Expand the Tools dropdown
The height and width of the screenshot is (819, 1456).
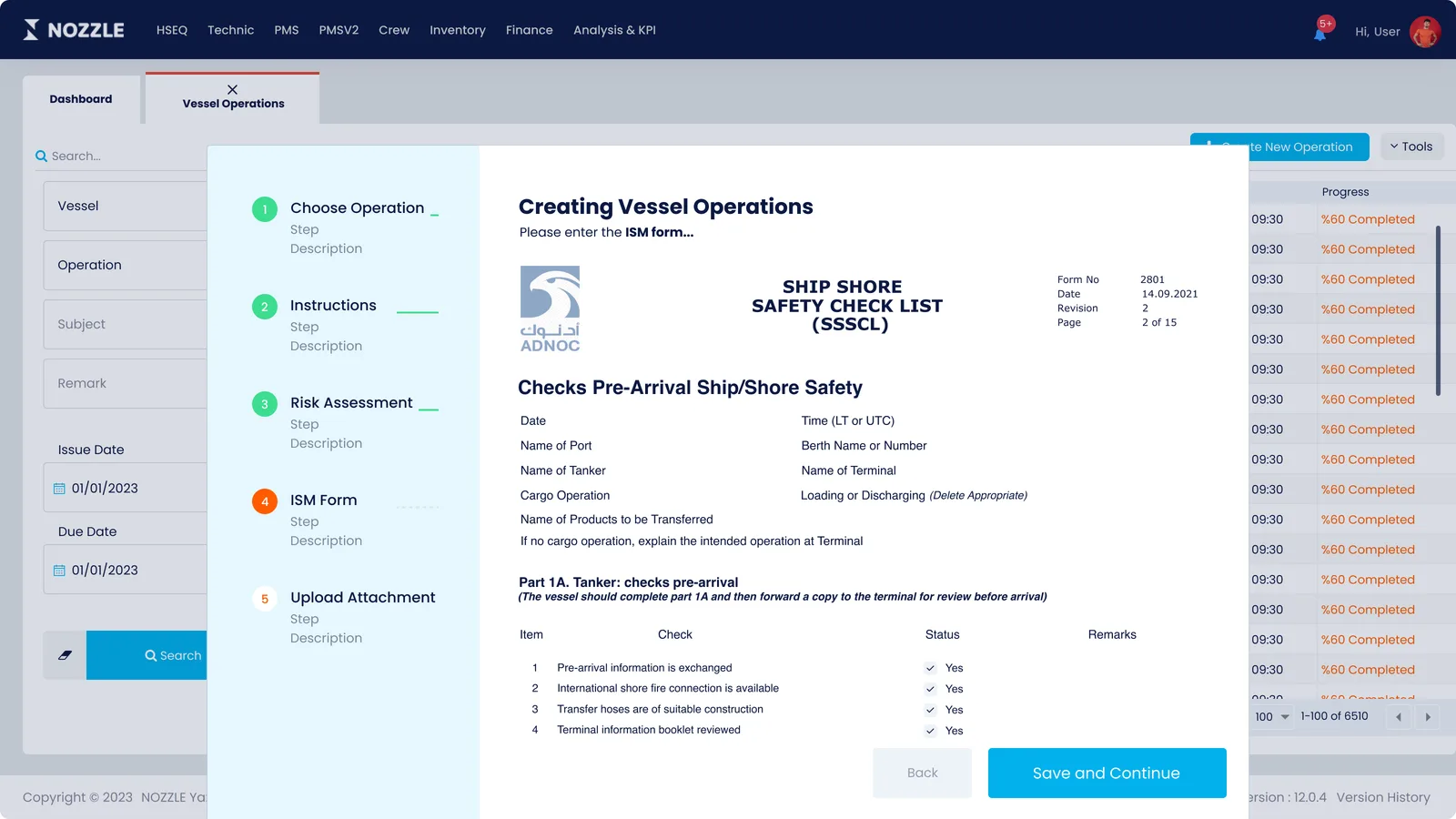tap(1411, 147)
